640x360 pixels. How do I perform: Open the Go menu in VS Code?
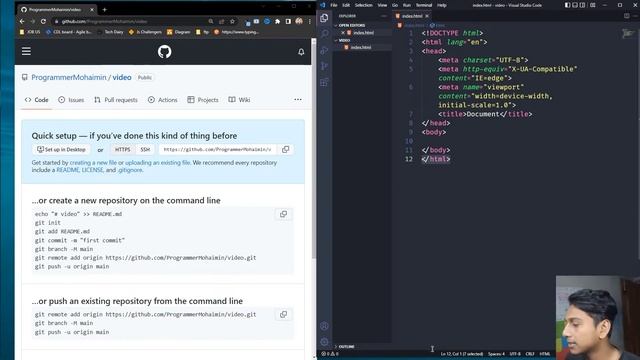tap(395, 5)
